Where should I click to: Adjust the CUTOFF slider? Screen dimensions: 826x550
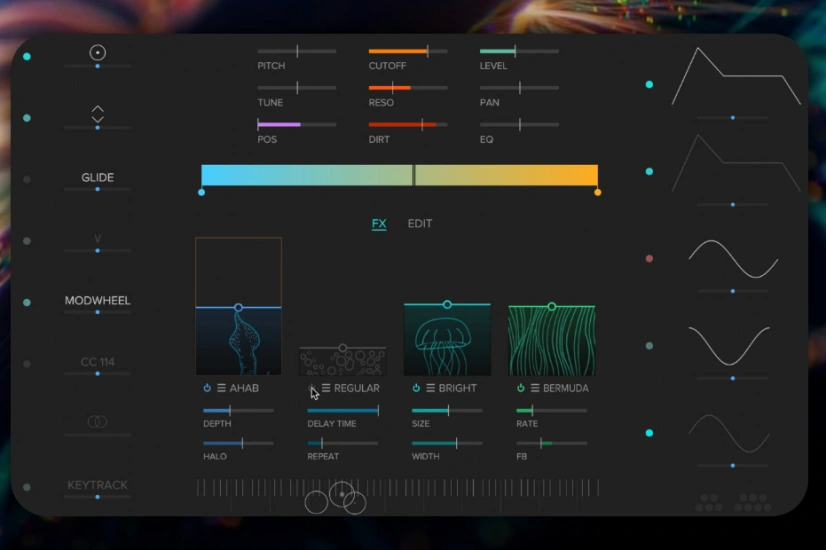(408, 51)
